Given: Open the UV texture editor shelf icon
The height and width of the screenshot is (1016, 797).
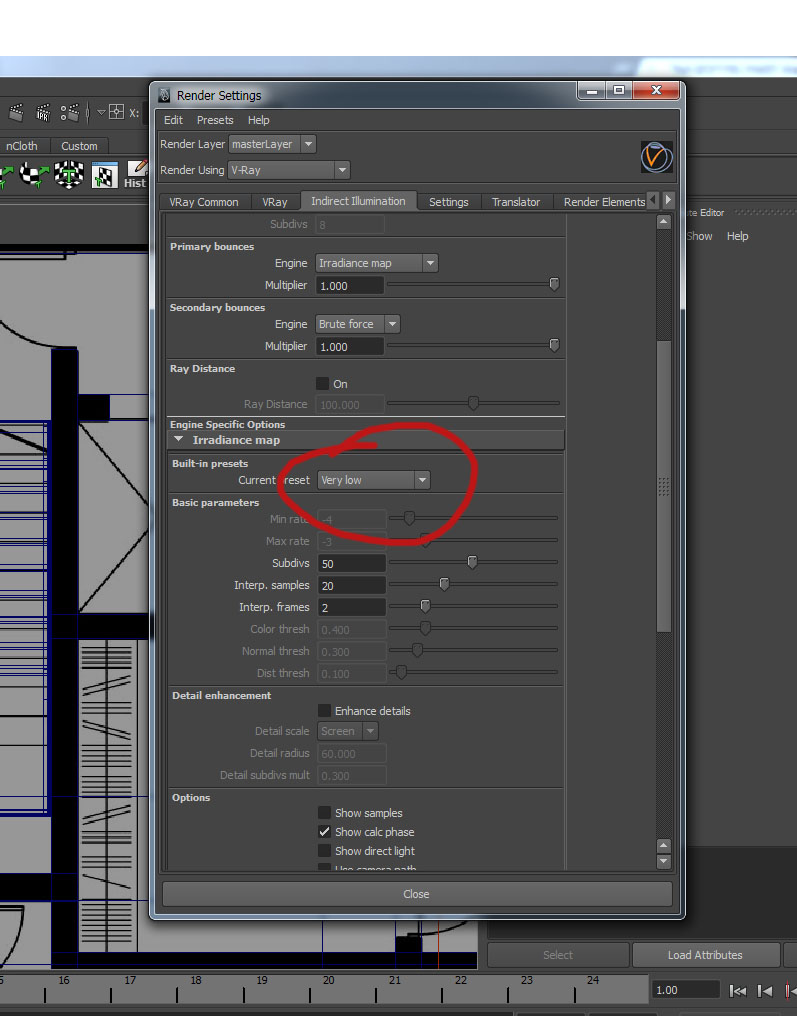Looking at the screenshot, I should (104, 175).
